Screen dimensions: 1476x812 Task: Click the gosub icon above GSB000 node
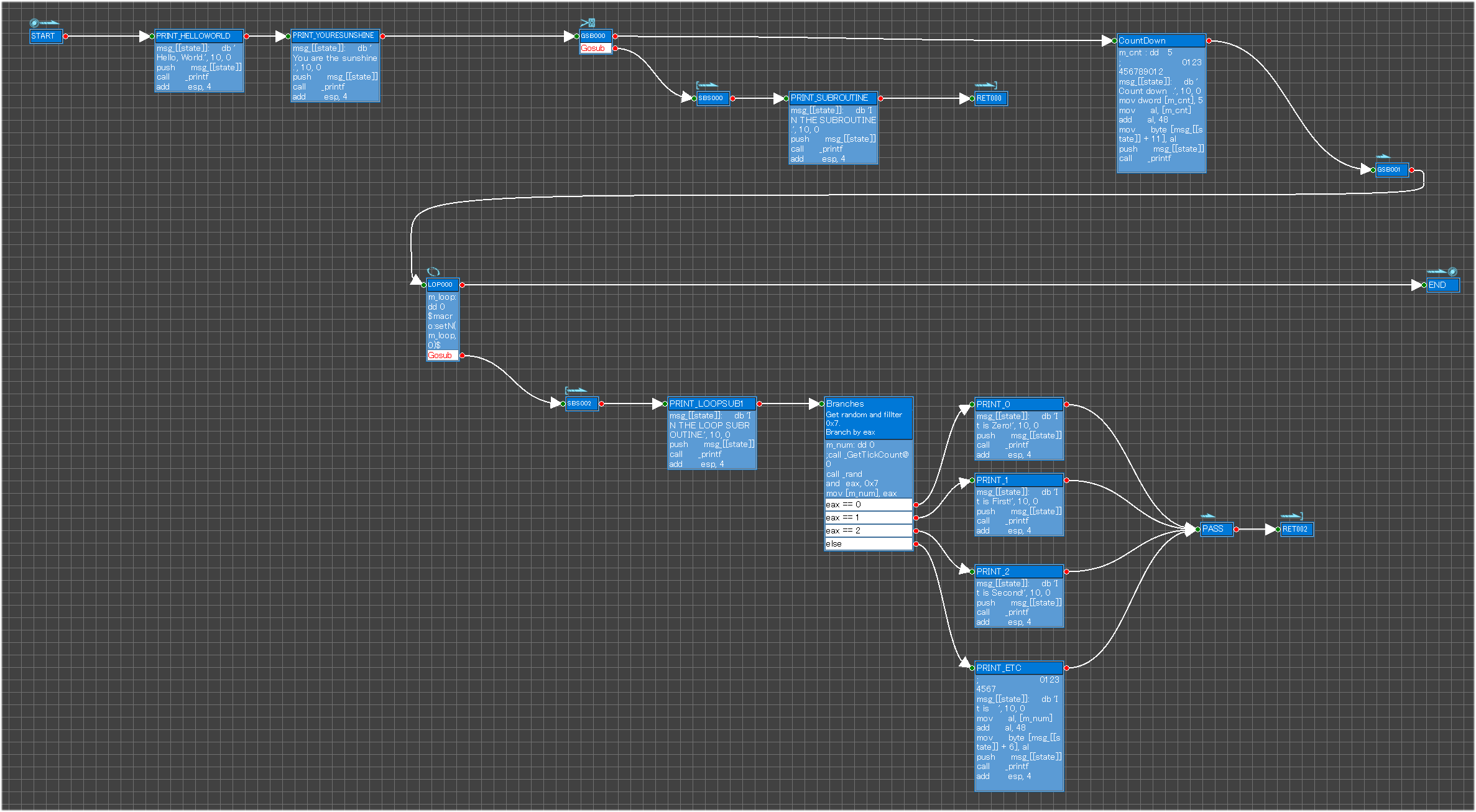(588, 23)
